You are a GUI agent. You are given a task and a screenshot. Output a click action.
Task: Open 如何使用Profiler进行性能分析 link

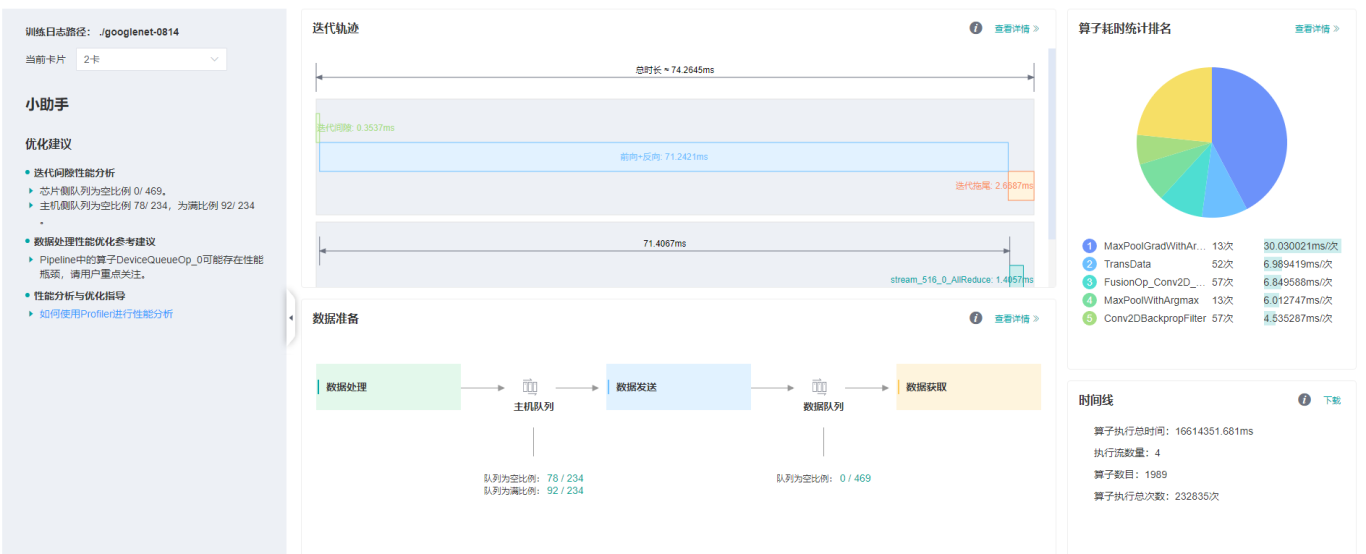pos(106,314)
